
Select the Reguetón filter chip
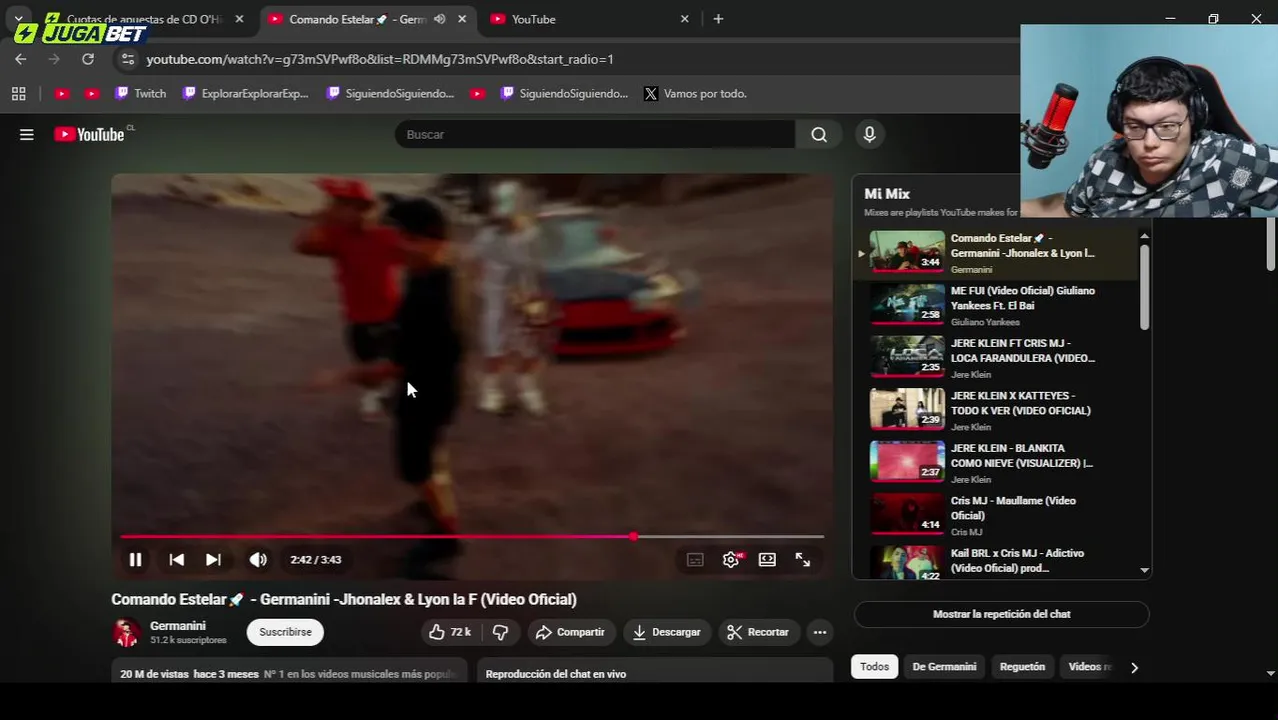coord(1022,667)
